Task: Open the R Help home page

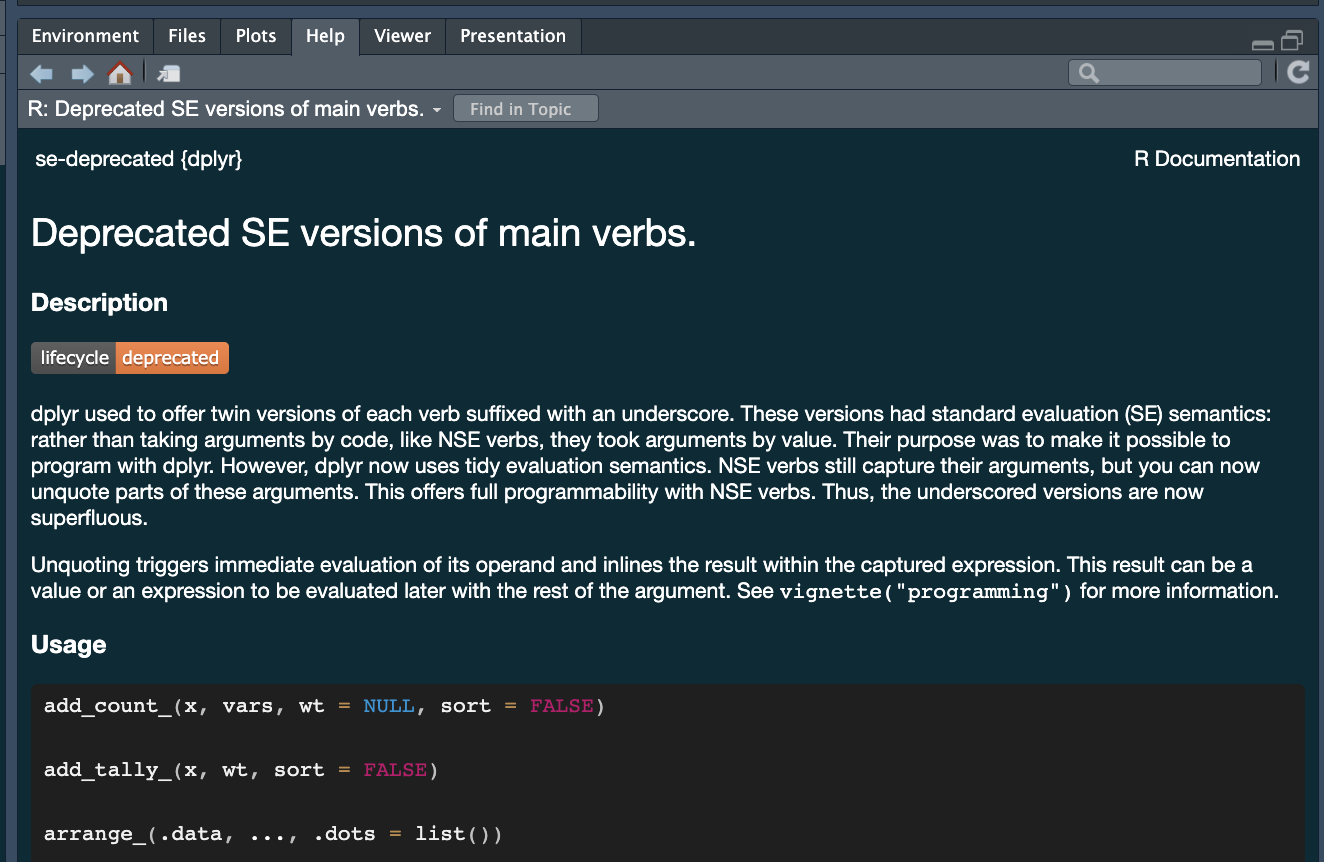Action: coord(120,73)
